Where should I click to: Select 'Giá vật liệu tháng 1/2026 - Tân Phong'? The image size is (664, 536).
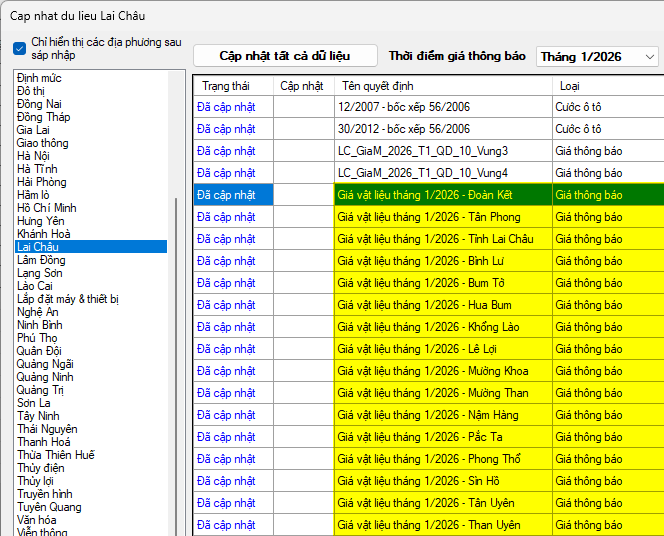(x=429, y=217)
